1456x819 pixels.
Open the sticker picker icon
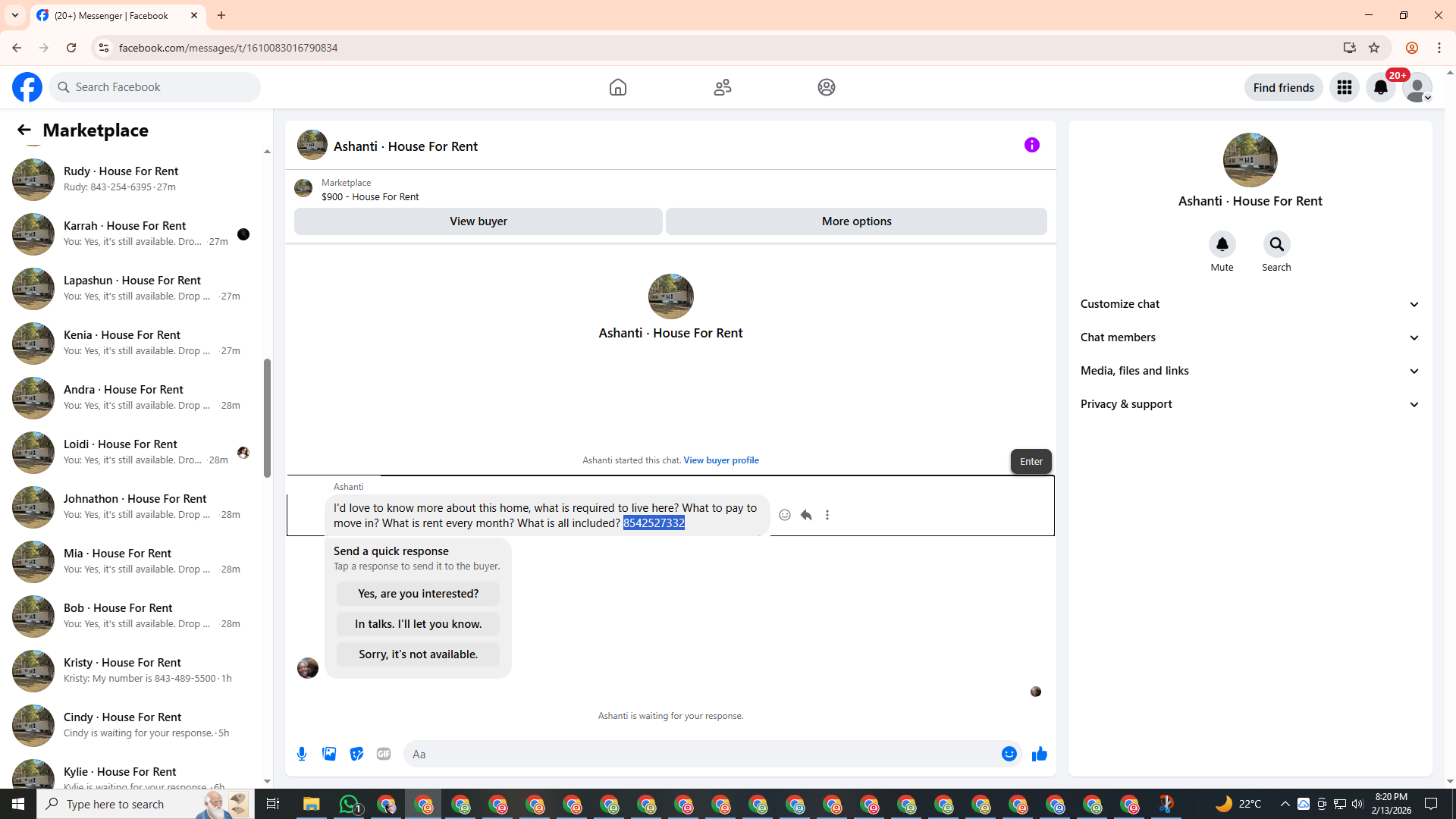[356, 754]
